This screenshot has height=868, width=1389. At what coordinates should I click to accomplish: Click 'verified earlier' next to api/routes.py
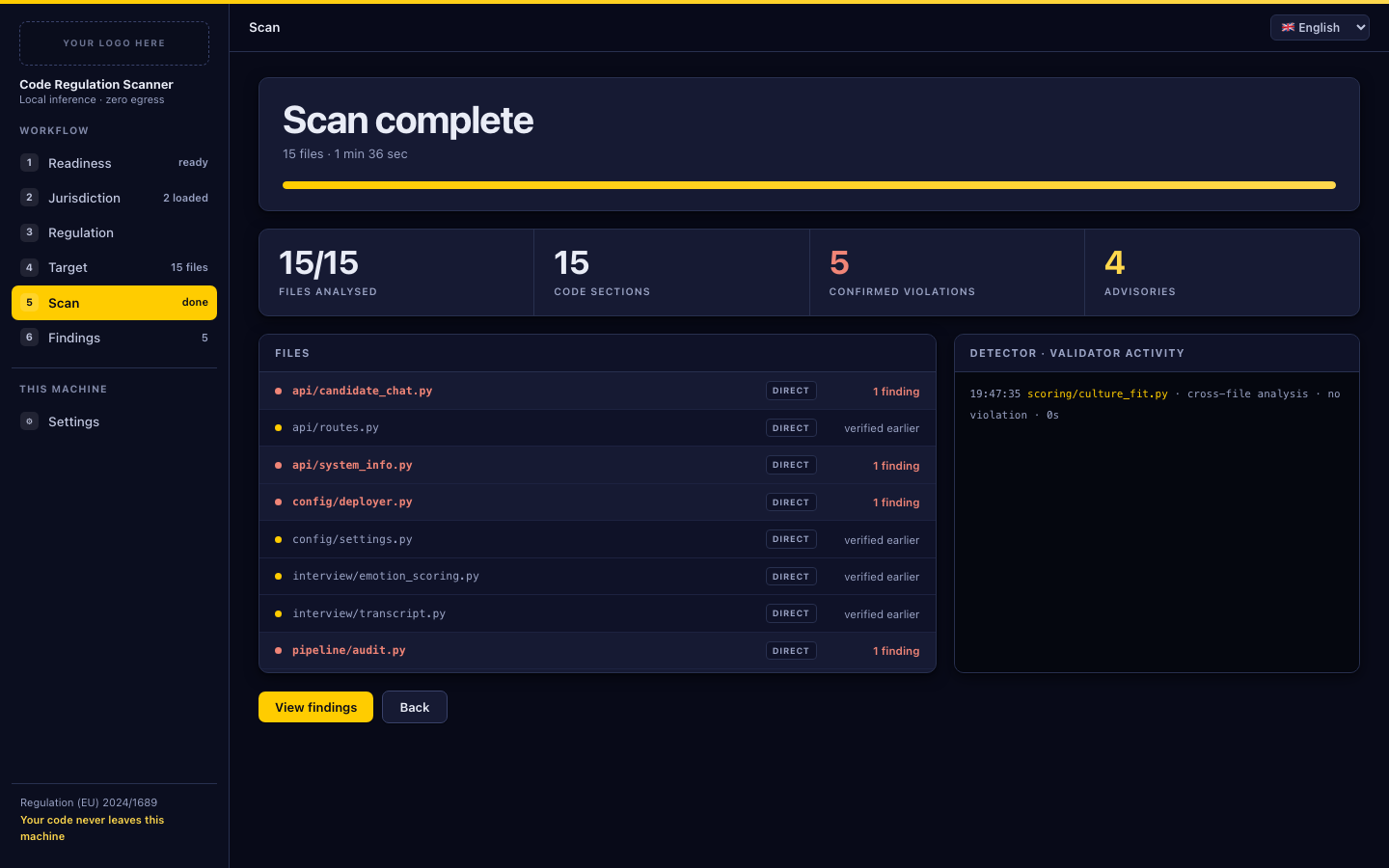tap(882, 428)
